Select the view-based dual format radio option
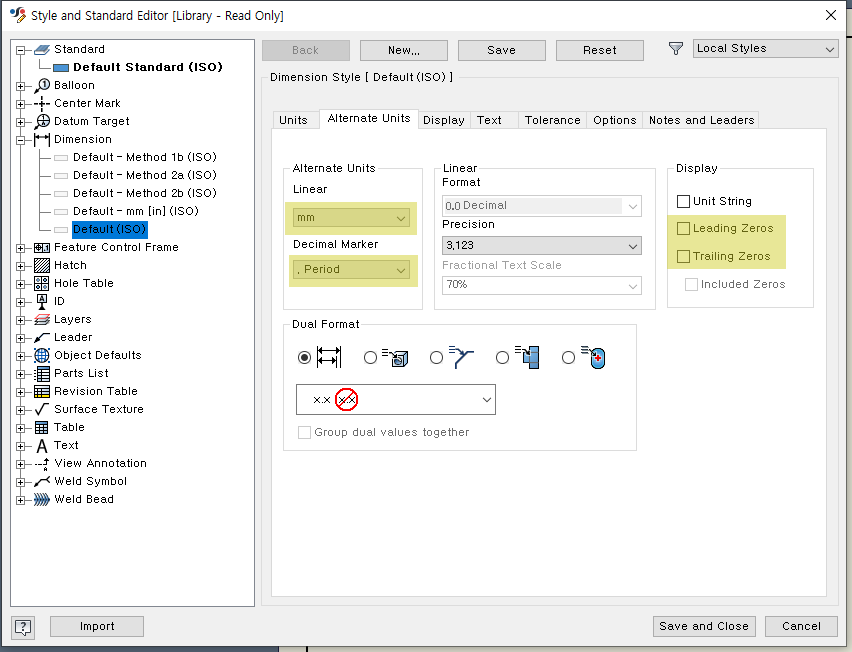852x652 pixels. pyautogui.click(x=370, y=358)
